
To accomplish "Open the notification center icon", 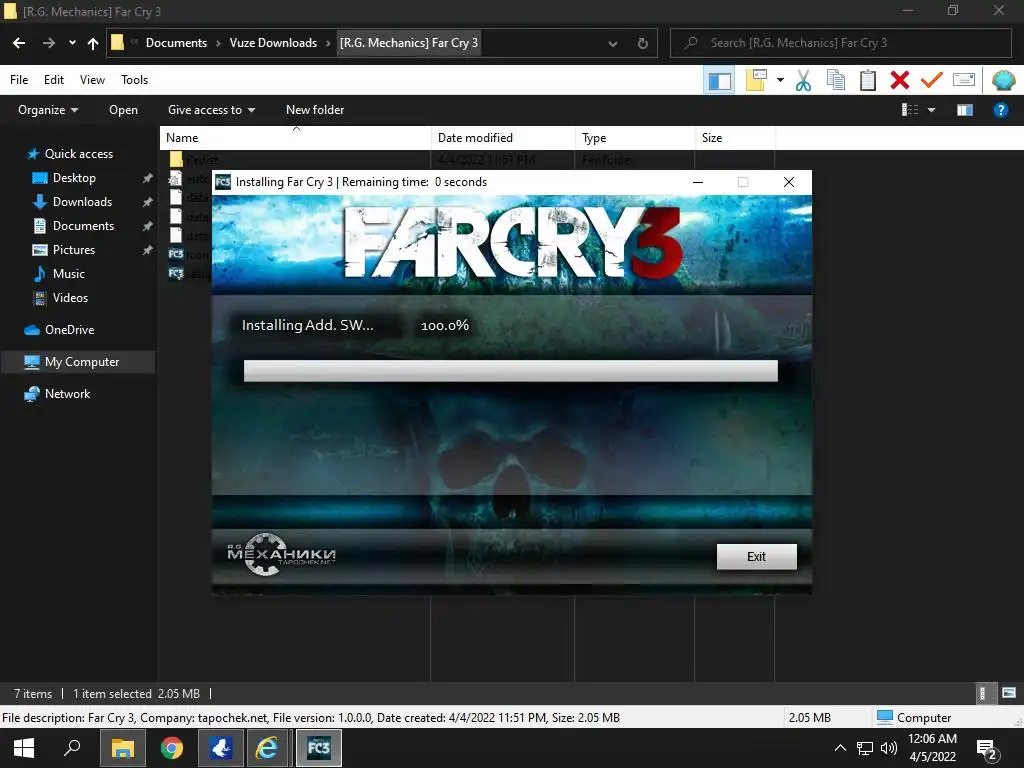I will 987,749.
